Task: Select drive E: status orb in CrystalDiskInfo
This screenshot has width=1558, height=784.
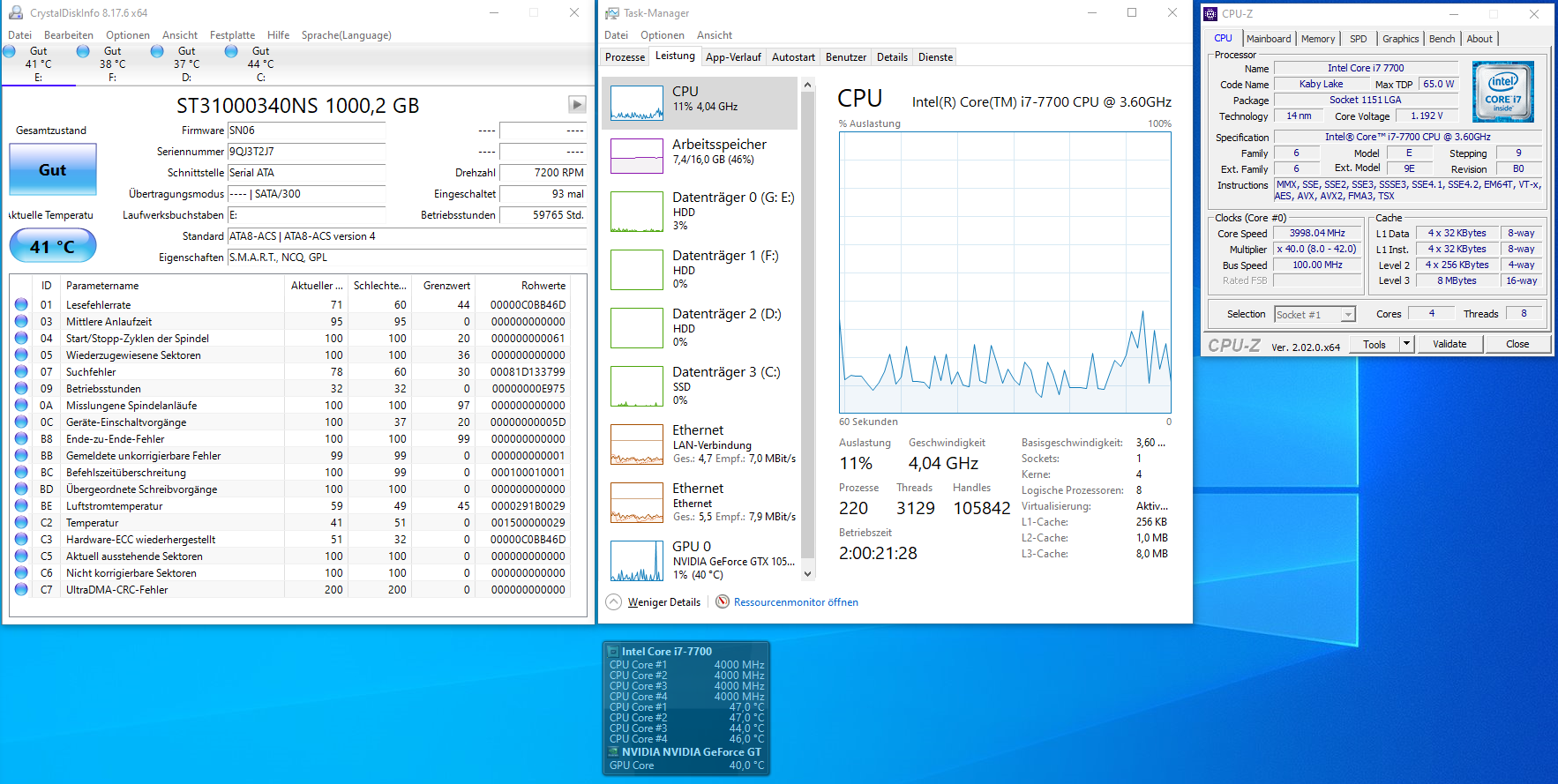Action: 10,51
